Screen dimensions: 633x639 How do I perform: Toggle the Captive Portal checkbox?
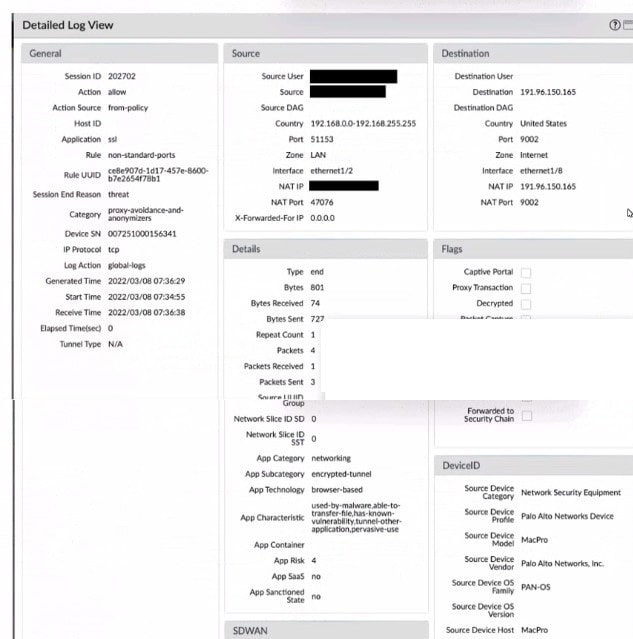tap(526, 273)
